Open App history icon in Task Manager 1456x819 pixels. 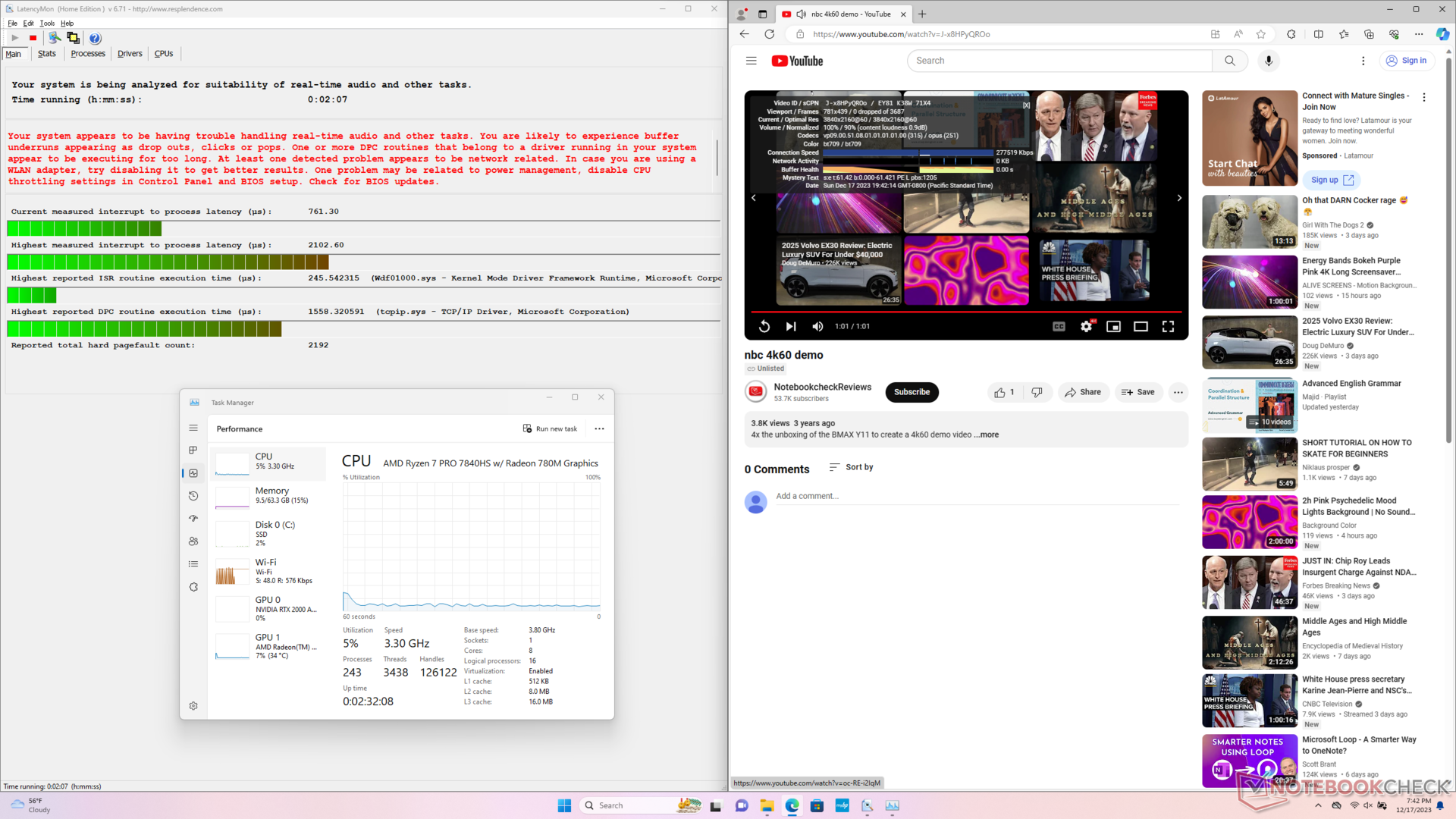pos(193,496)
